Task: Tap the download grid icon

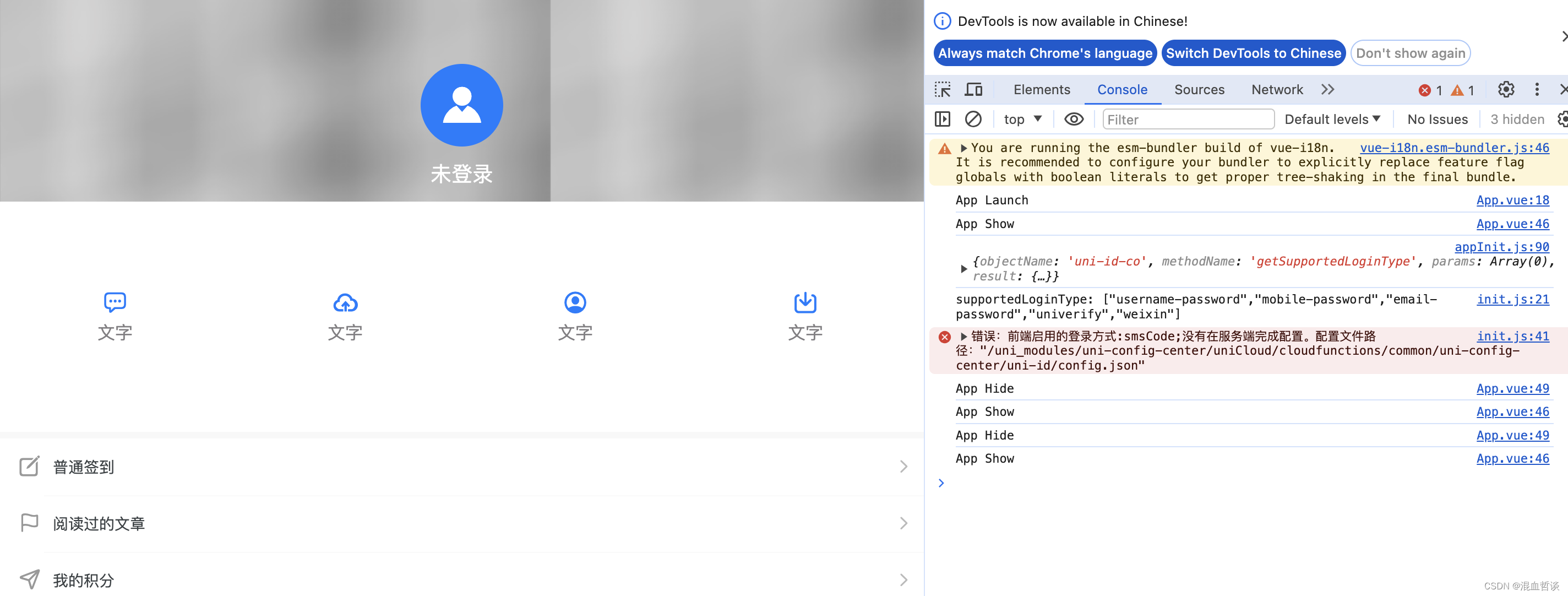Action: pyautogui.click(x=805, y=302)
